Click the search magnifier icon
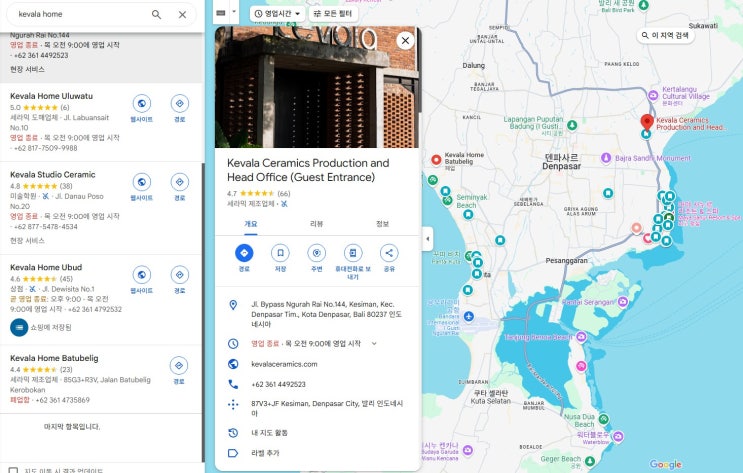 [x=156, y=14]
